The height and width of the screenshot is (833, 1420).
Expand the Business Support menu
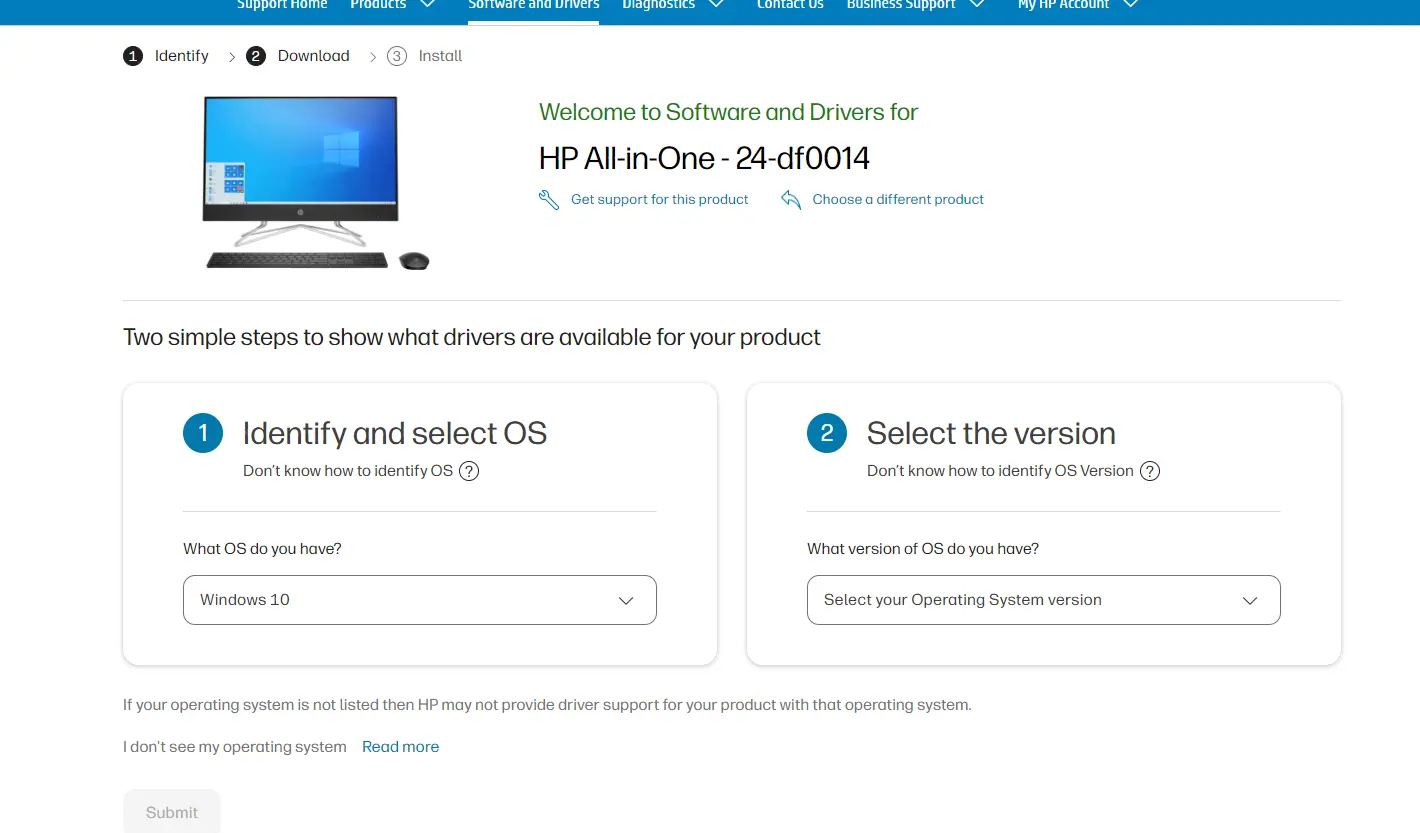click(x=916, y=5)
